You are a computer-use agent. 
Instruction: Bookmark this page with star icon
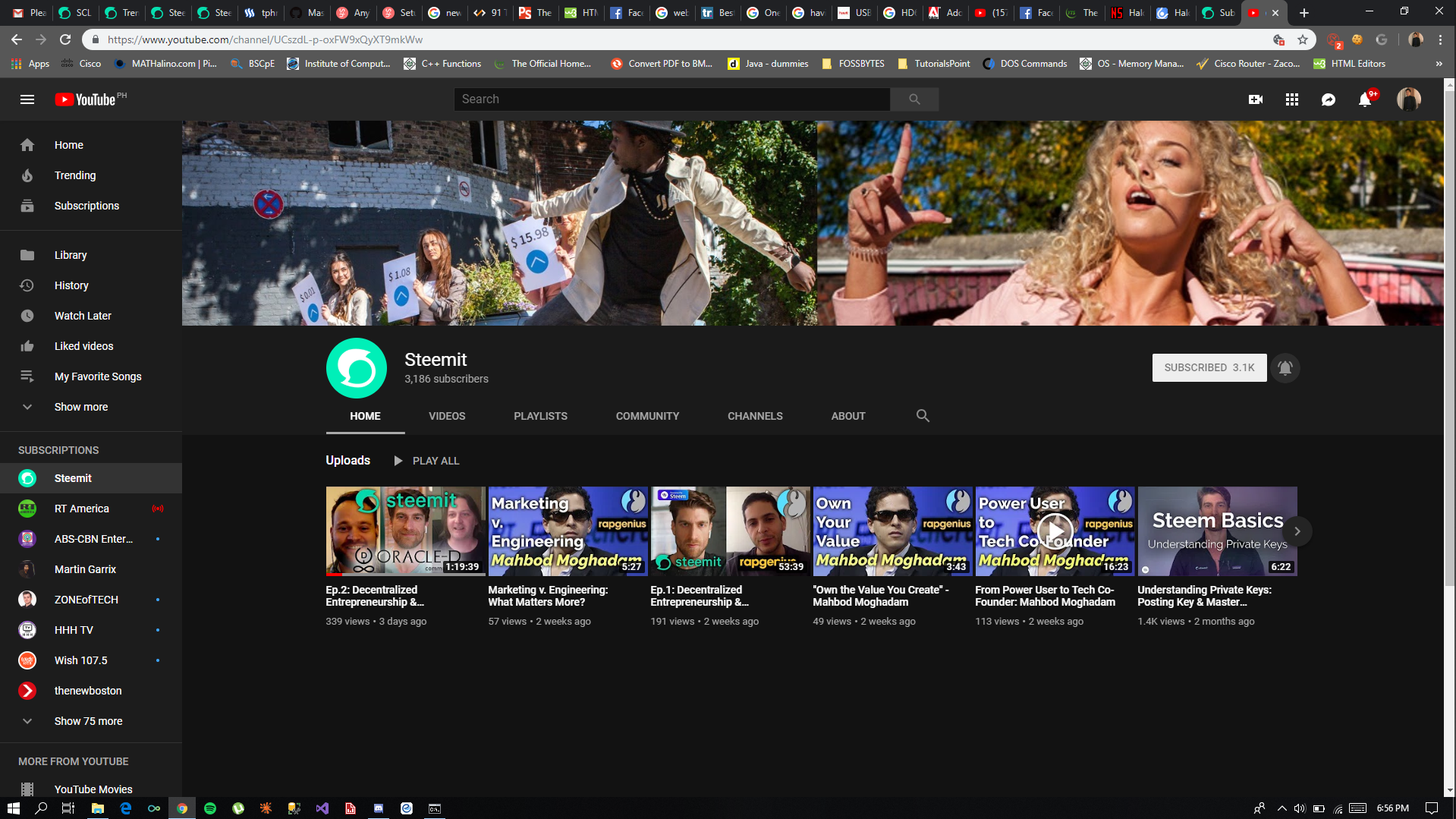(1303, 39)
